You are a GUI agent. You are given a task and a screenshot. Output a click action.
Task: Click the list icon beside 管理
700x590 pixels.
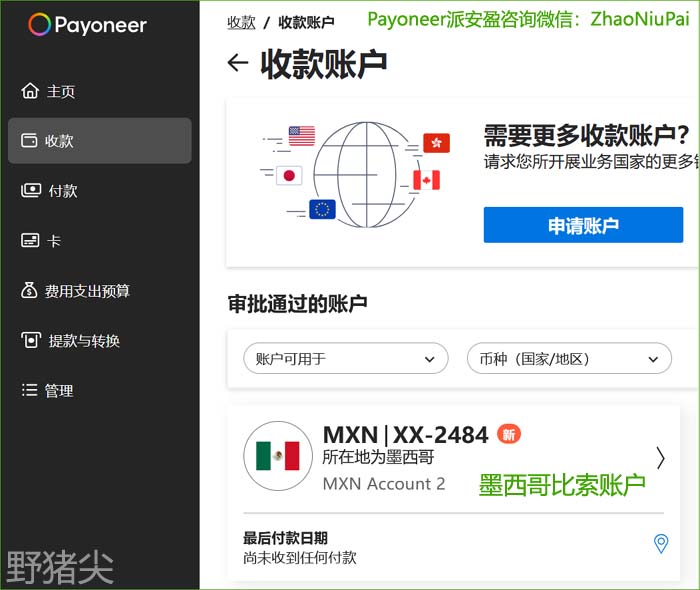coord(29,390)
